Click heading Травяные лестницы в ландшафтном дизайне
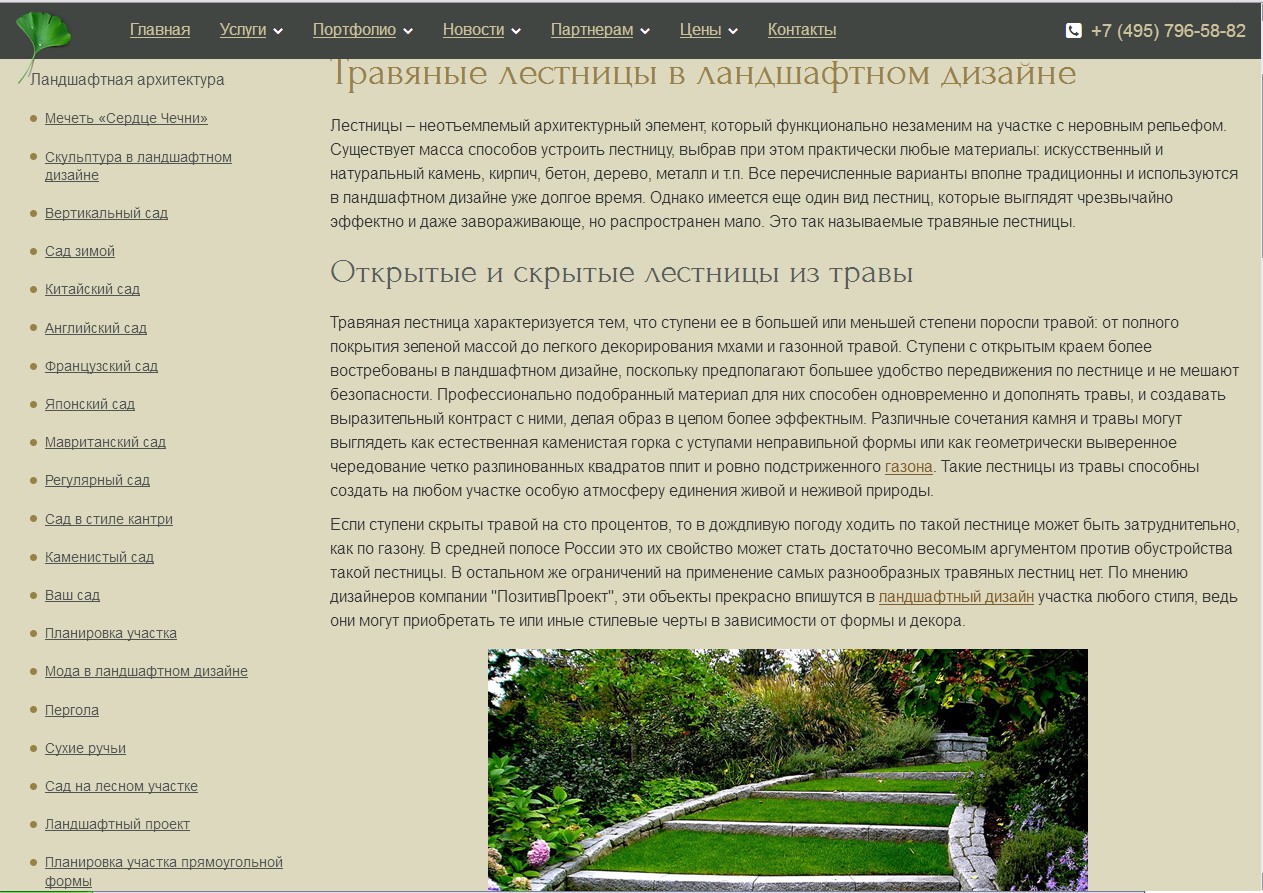The height and width of the screenshot is (893, 1263). [703, 73]
